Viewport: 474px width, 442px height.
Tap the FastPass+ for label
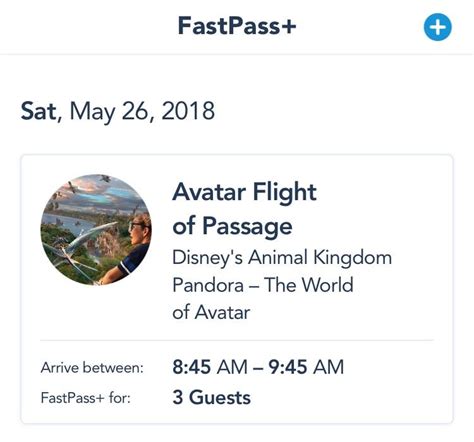point(86,398)
